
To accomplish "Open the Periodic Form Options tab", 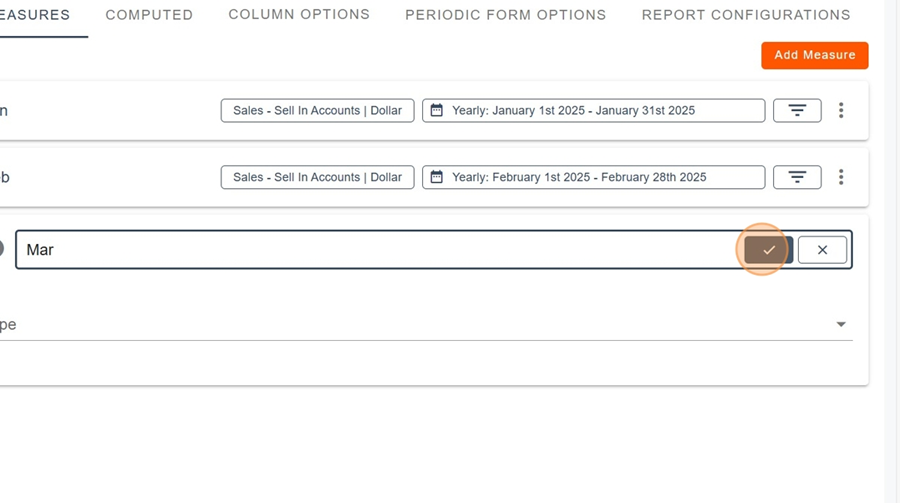I will 506,15.
